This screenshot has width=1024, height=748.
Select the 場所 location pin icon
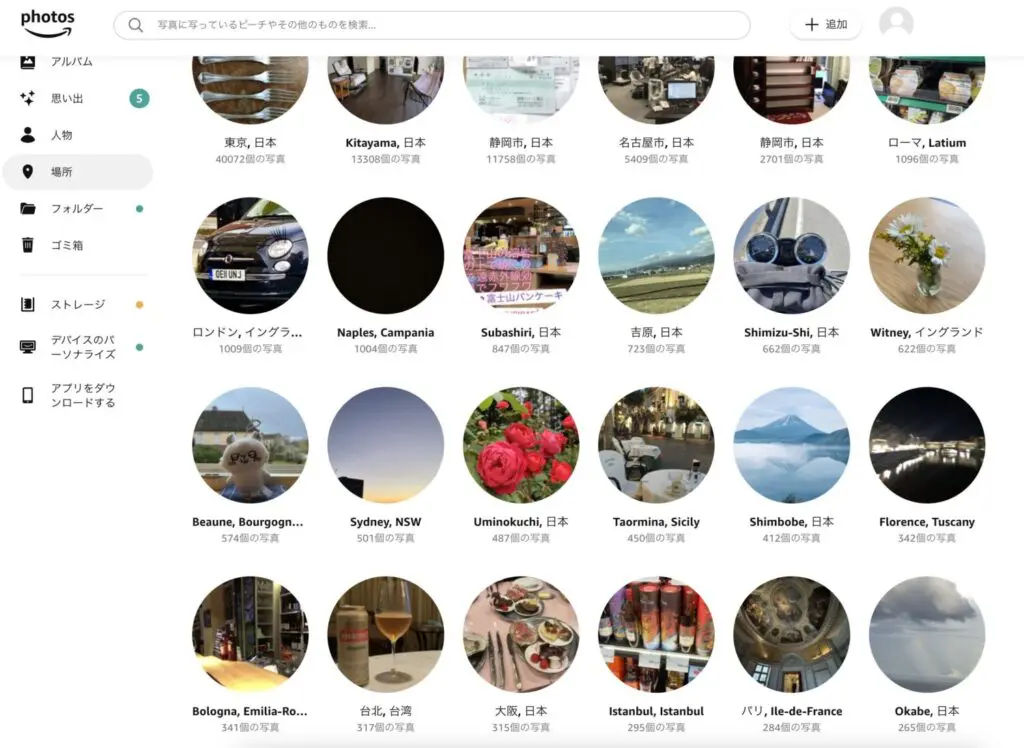(x=27, y=172)
